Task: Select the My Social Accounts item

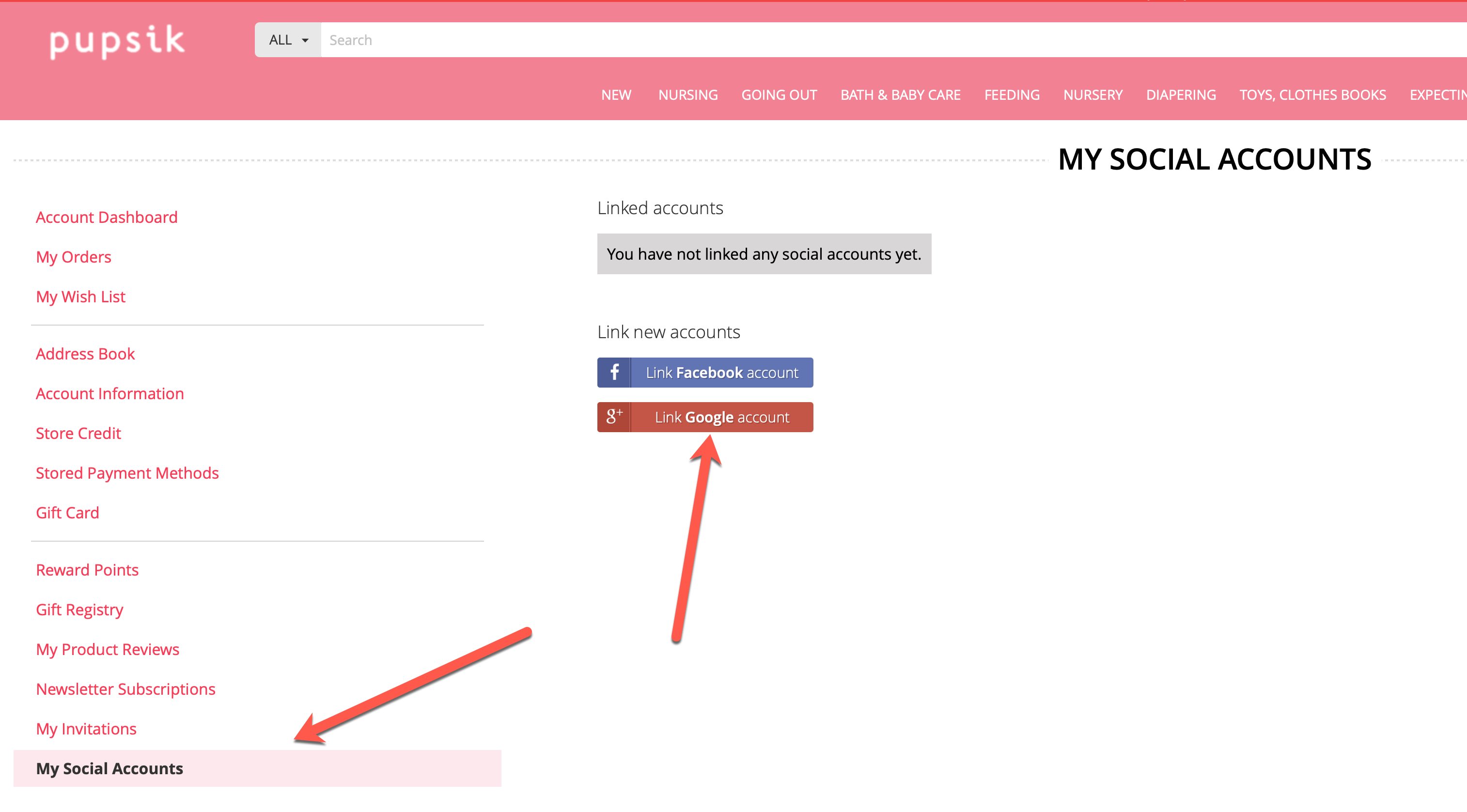Action: [109, 768]
